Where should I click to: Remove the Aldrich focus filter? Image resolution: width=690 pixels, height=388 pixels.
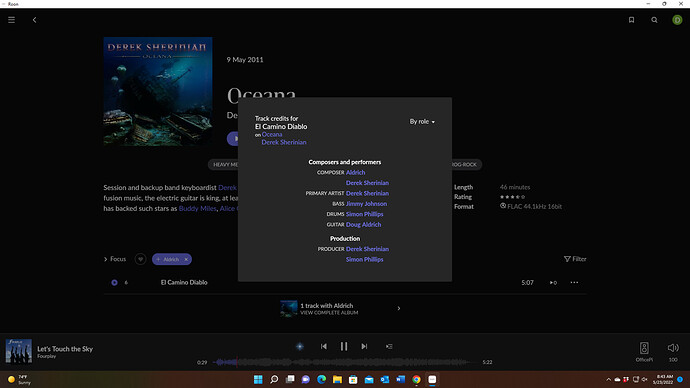[x=186, y=260]
